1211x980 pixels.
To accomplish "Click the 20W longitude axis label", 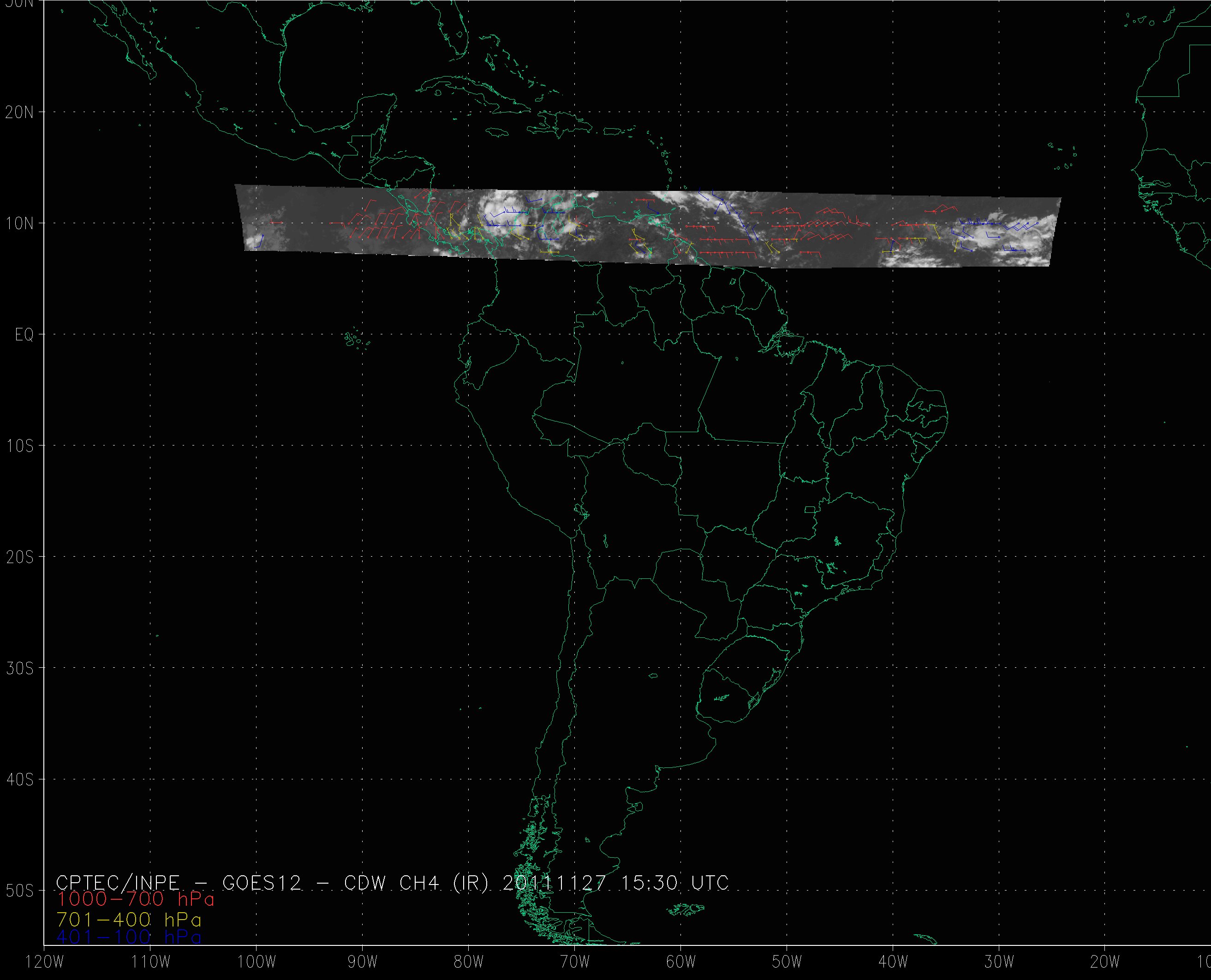I will coord(1105,963).
